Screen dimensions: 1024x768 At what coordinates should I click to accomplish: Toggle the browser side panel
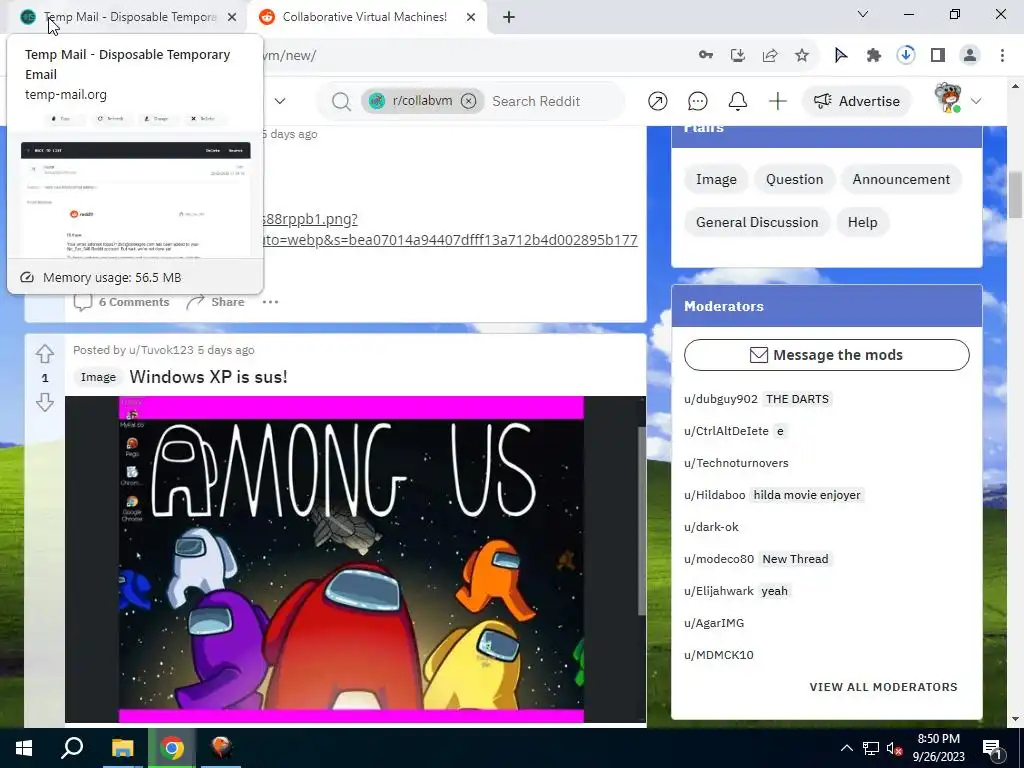[x=938, y=55]
